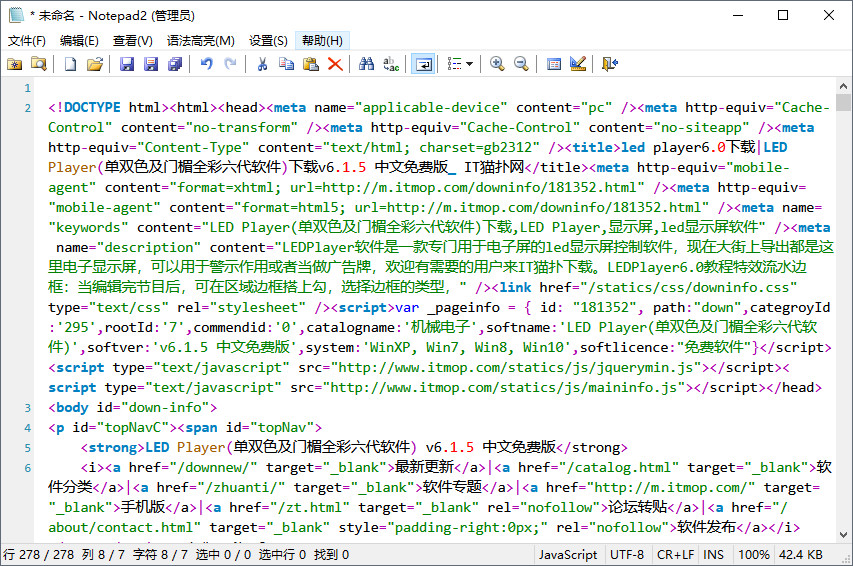The width and height of the screenshot is (853, 566).
Task: Click the red X delete icon
Action: 335,64
